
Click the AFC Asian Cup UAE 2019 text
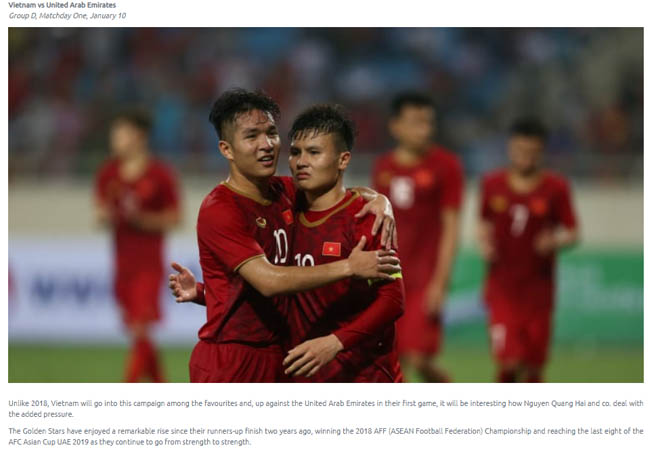[48, 442]
